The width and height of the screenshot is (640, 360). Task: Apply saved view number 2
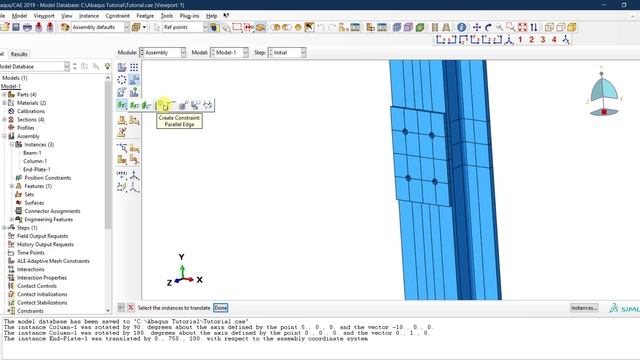coord(531,40)
